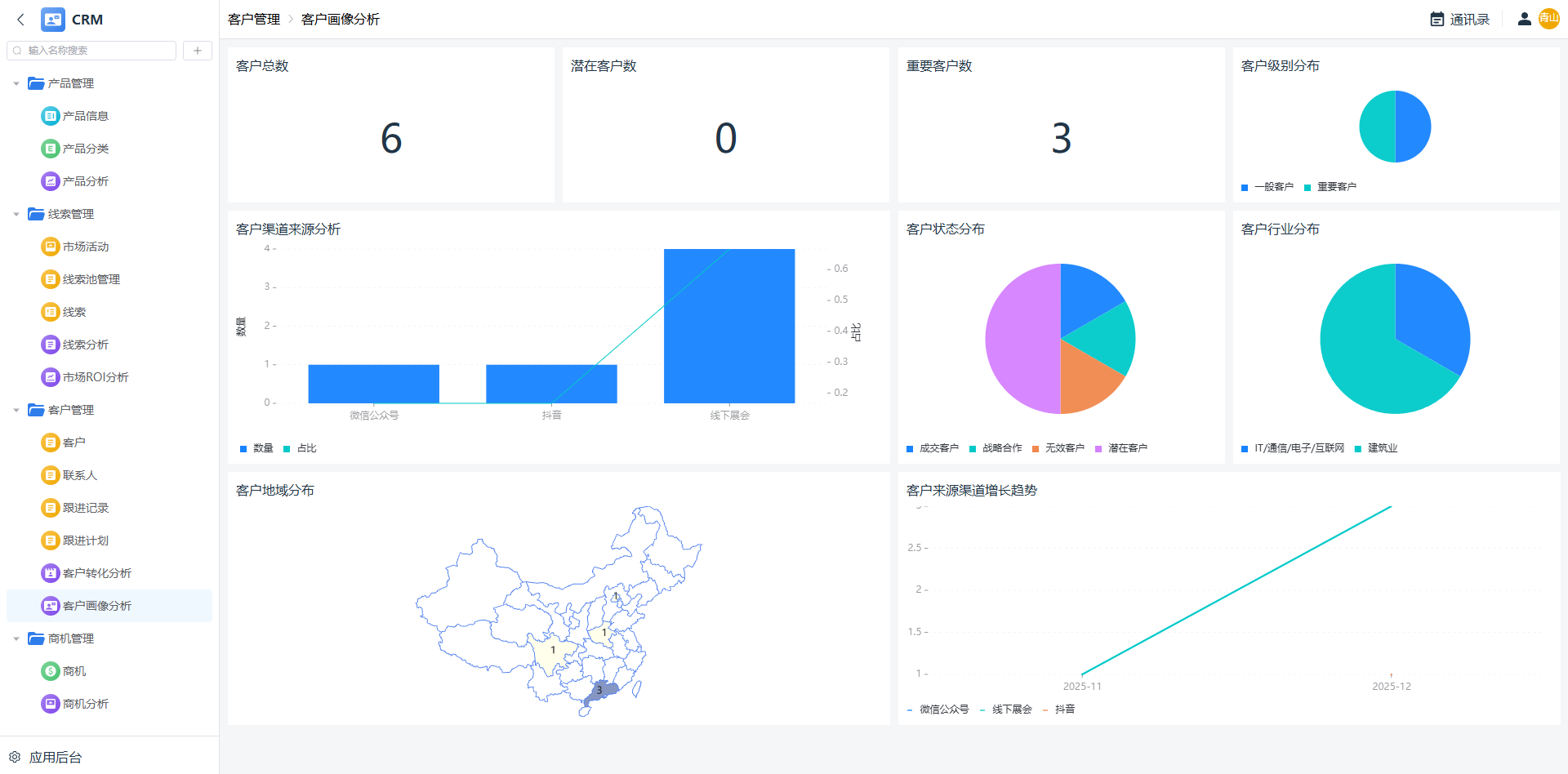
Task: Click 客户管理 breadcrumb link
Action: (x=254, y=20)
